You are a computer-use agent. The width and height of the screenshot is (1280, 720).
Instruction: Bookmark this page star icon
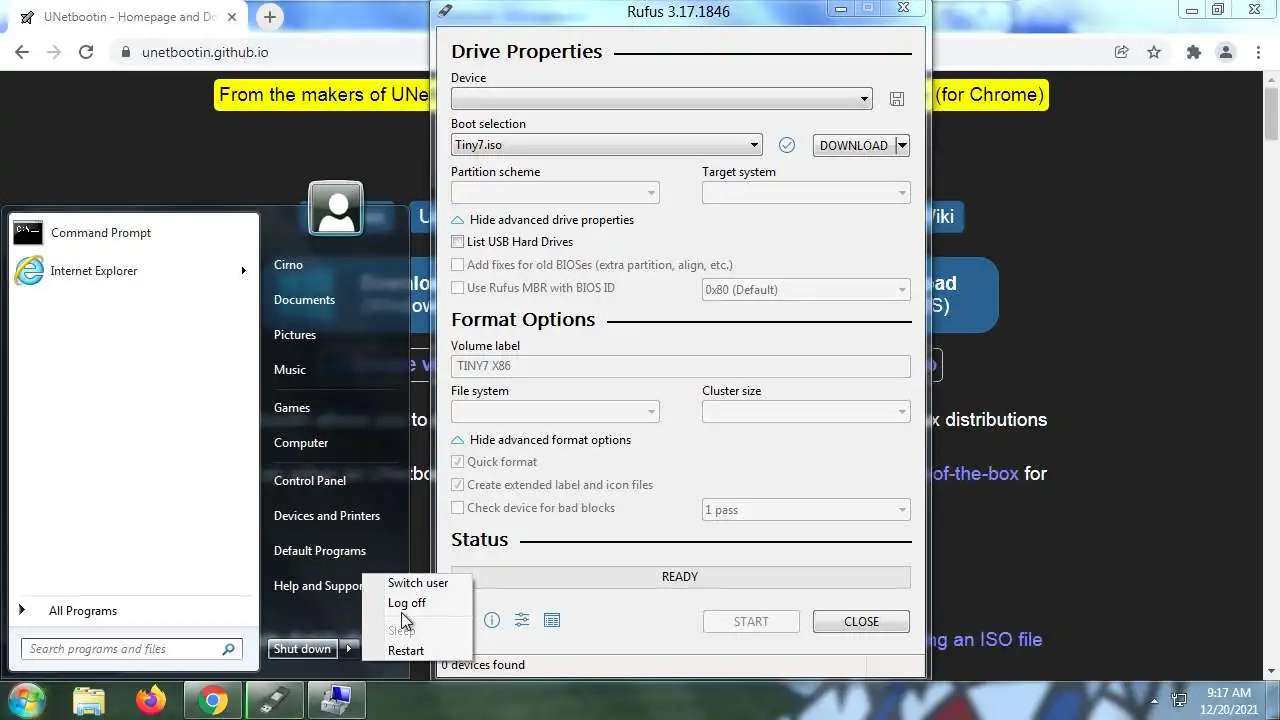(x=1154, y=52)
